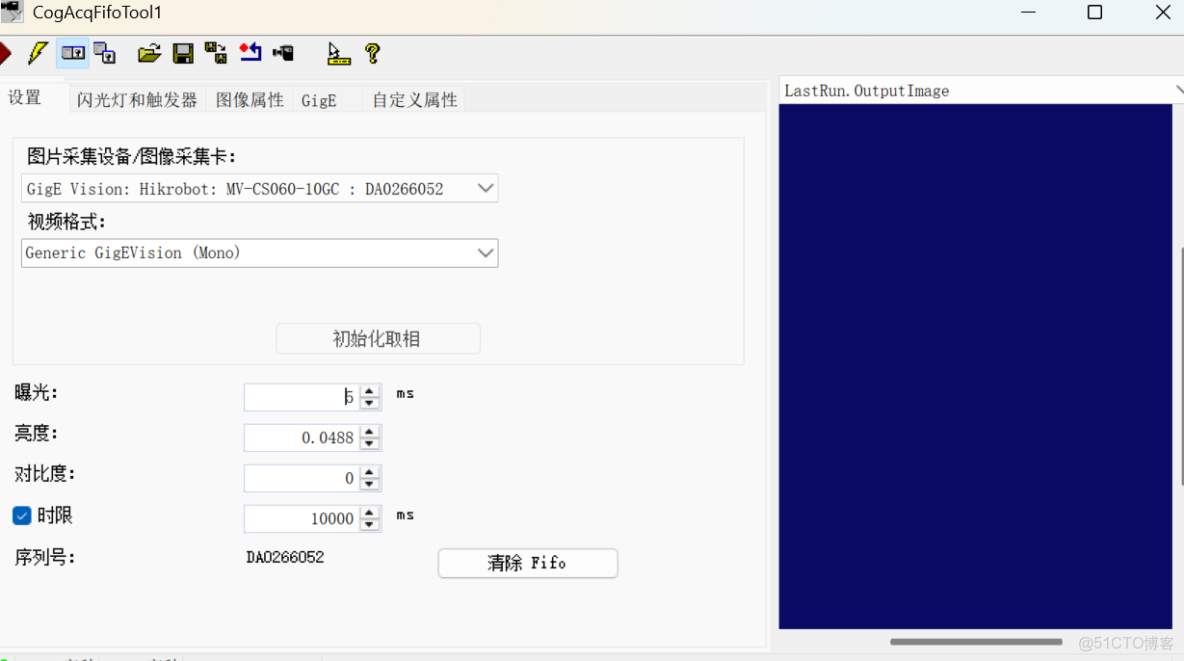Click the 清除 Fifo button
The height and width of the screenshot is (661, 1184).
click(527, 563)
